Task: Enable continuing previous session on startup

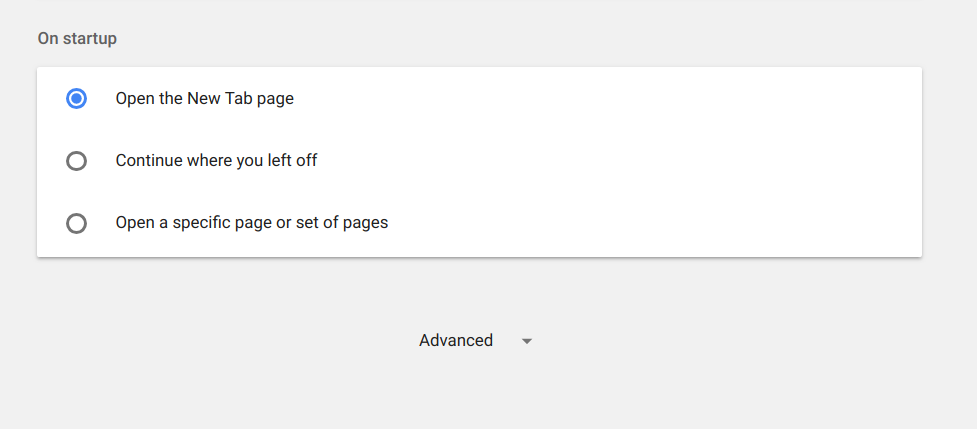Action: pyautogui.click(x=76, y=161)
